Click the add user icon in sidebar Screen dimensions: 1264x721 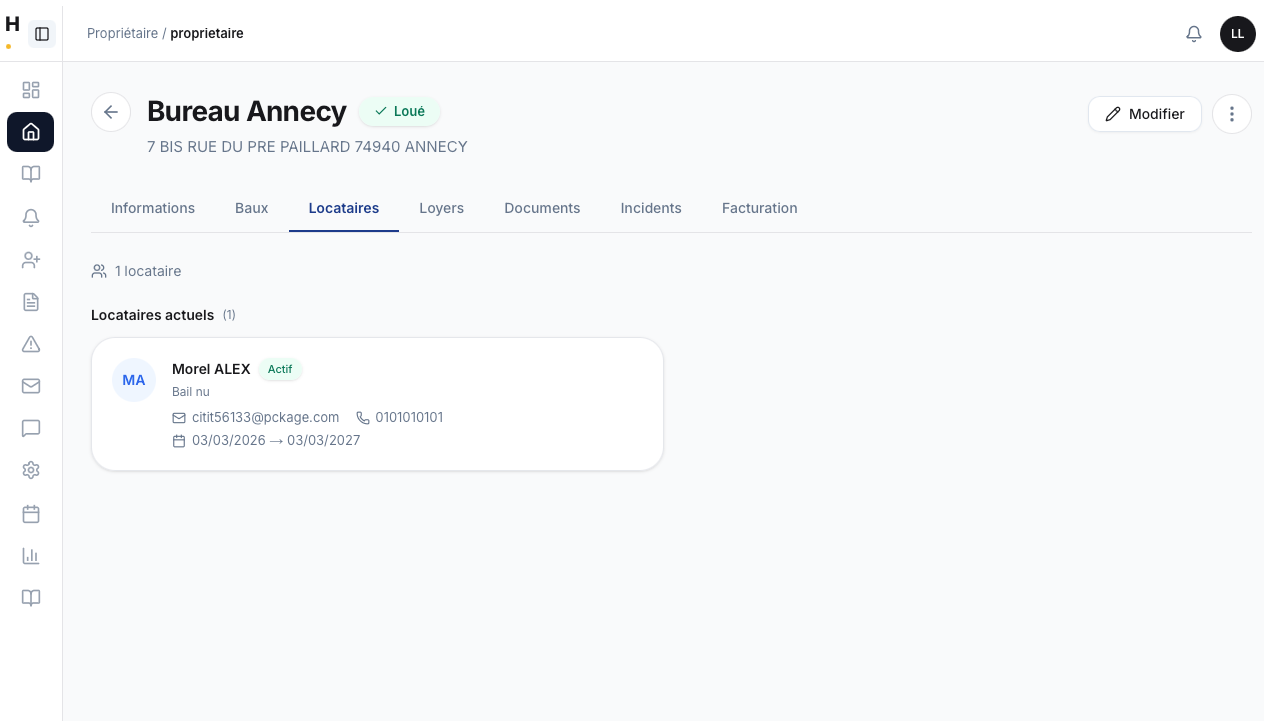[x=31, y=260]
